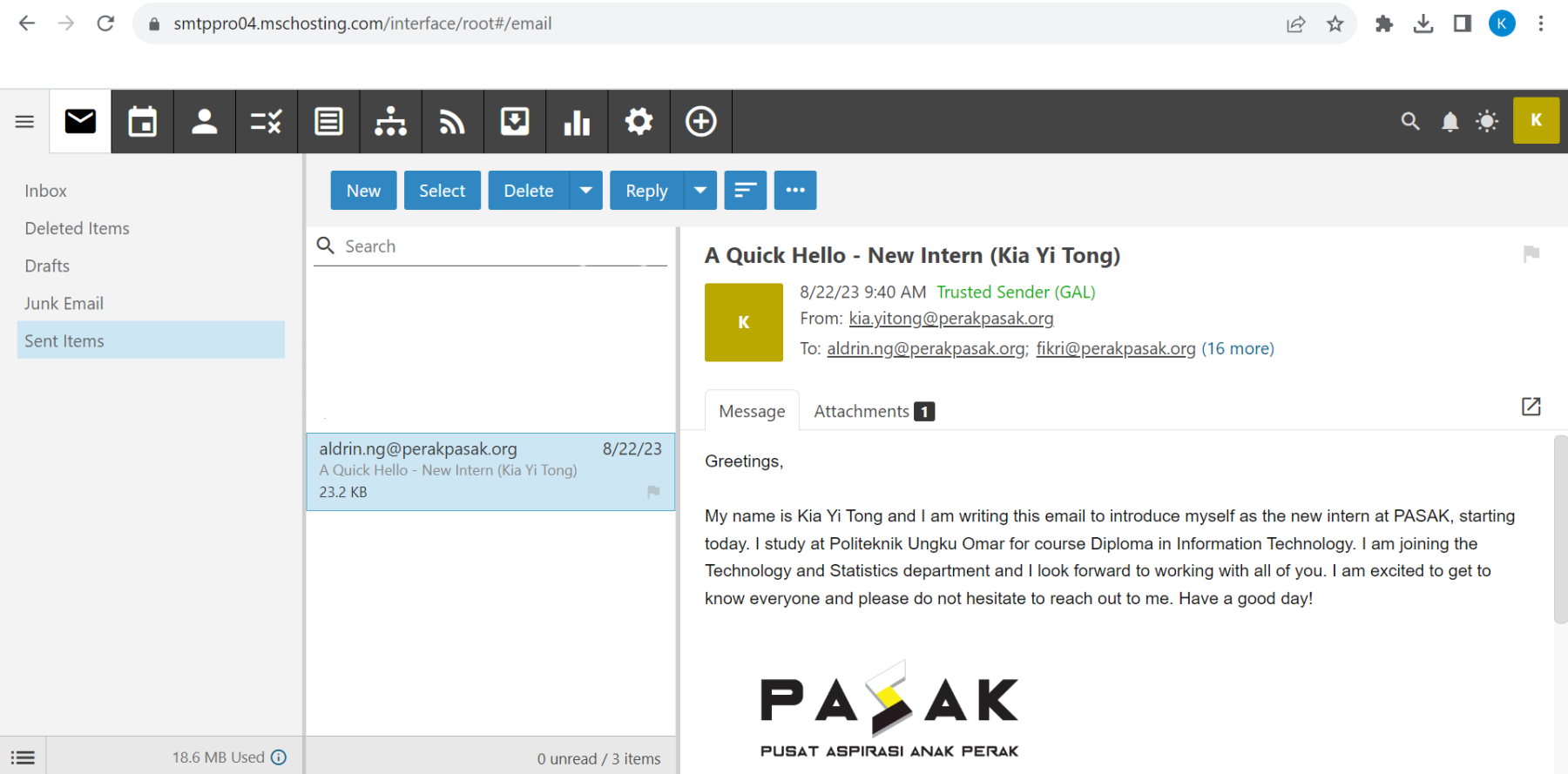Click the message body vertical scrollbar
Image resolution: width=1568 pixels, height=774 pixels.
coord(1560,529)
